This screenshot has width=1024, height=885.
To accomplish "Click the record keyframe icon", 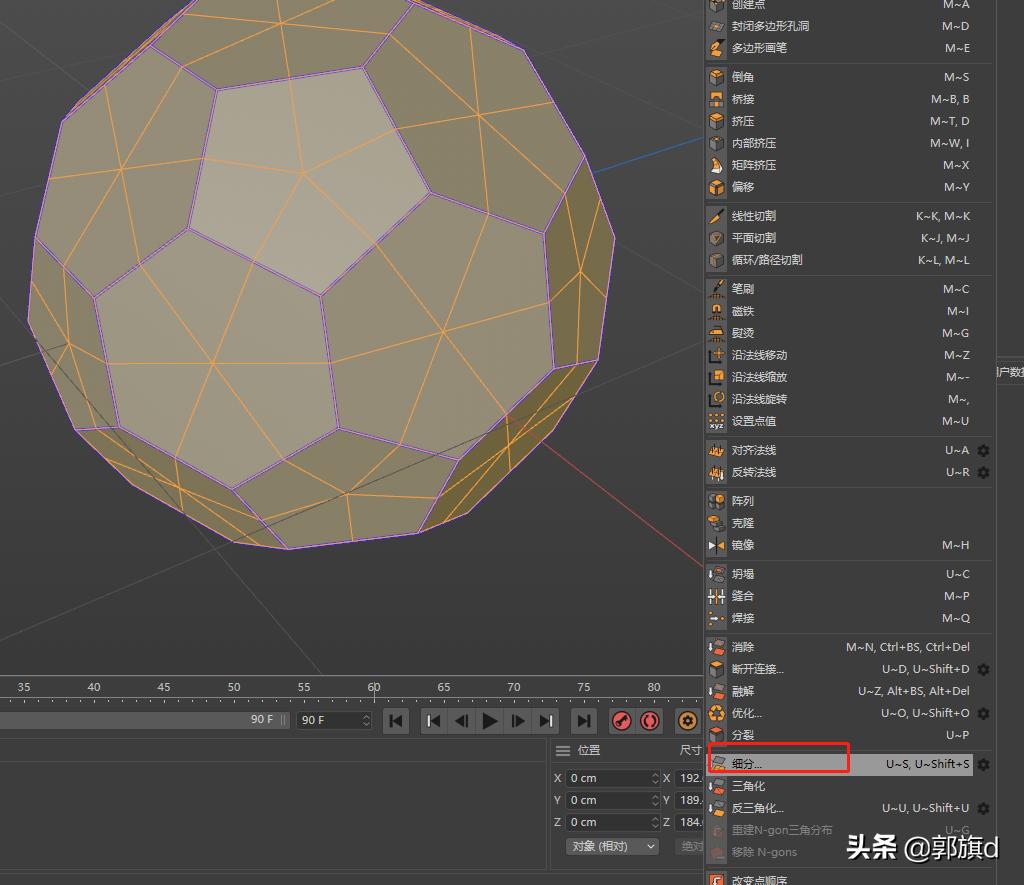I will (x=622, y=721).
